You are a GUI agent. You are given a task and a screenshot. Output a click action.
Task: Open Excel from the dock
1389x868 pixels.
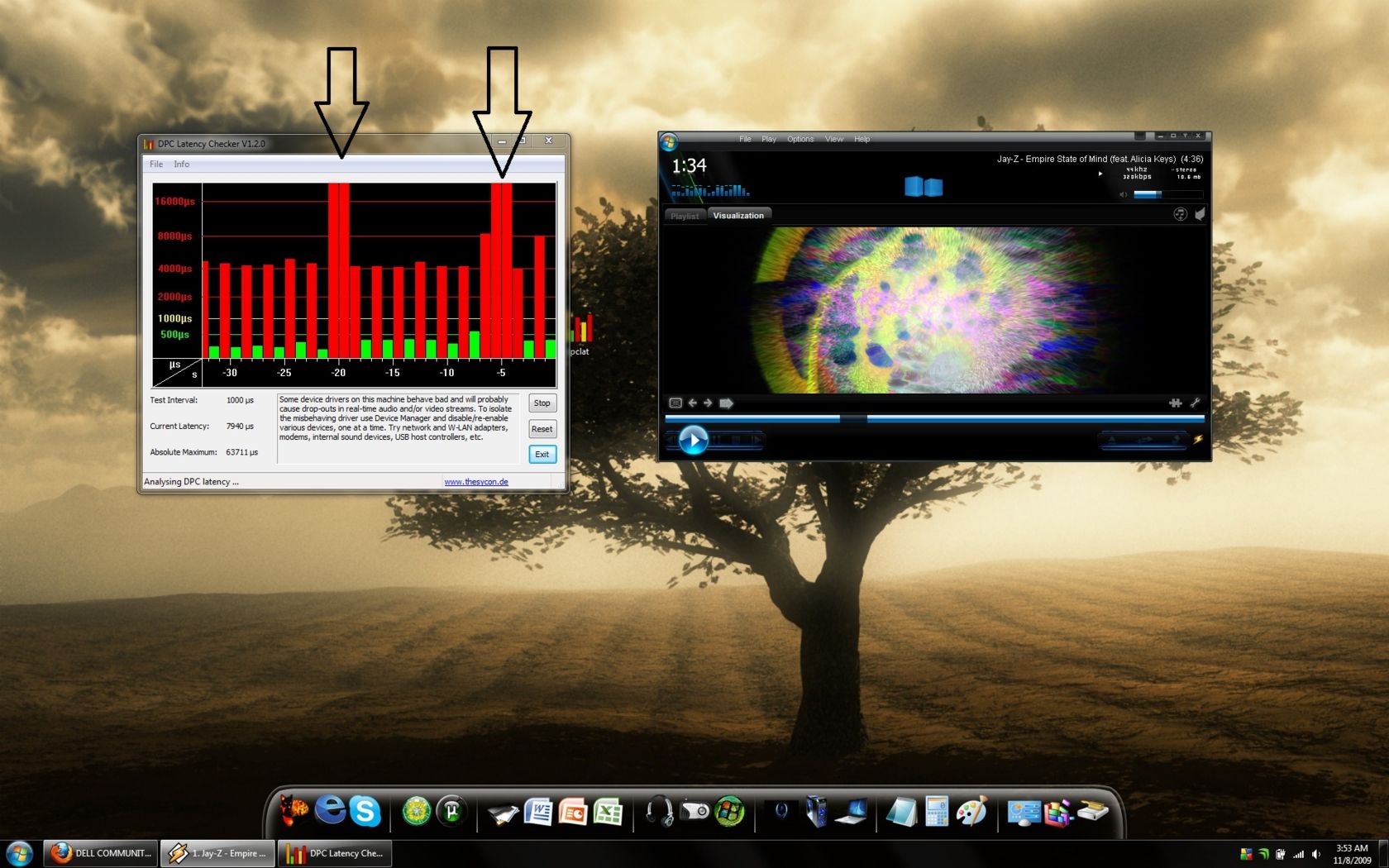click(x=609, y=812)
